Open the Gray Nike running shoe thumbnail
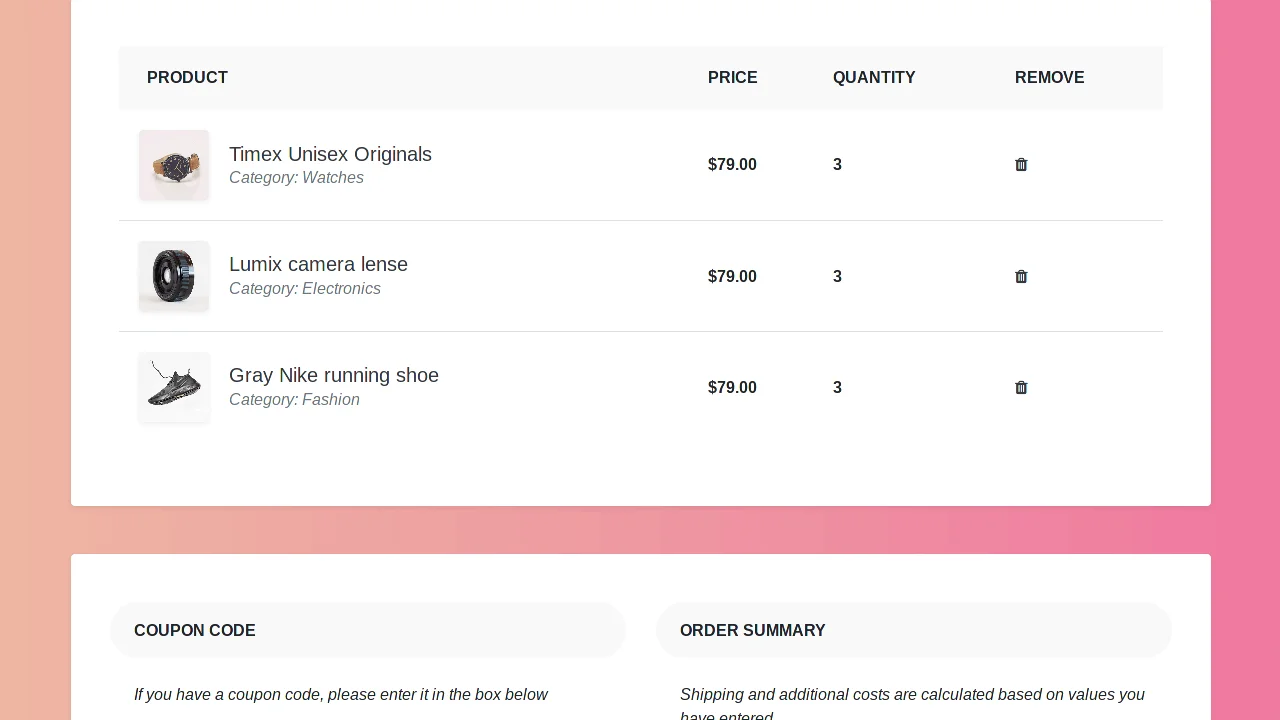 pyautogui.click(x=174, y=388)
